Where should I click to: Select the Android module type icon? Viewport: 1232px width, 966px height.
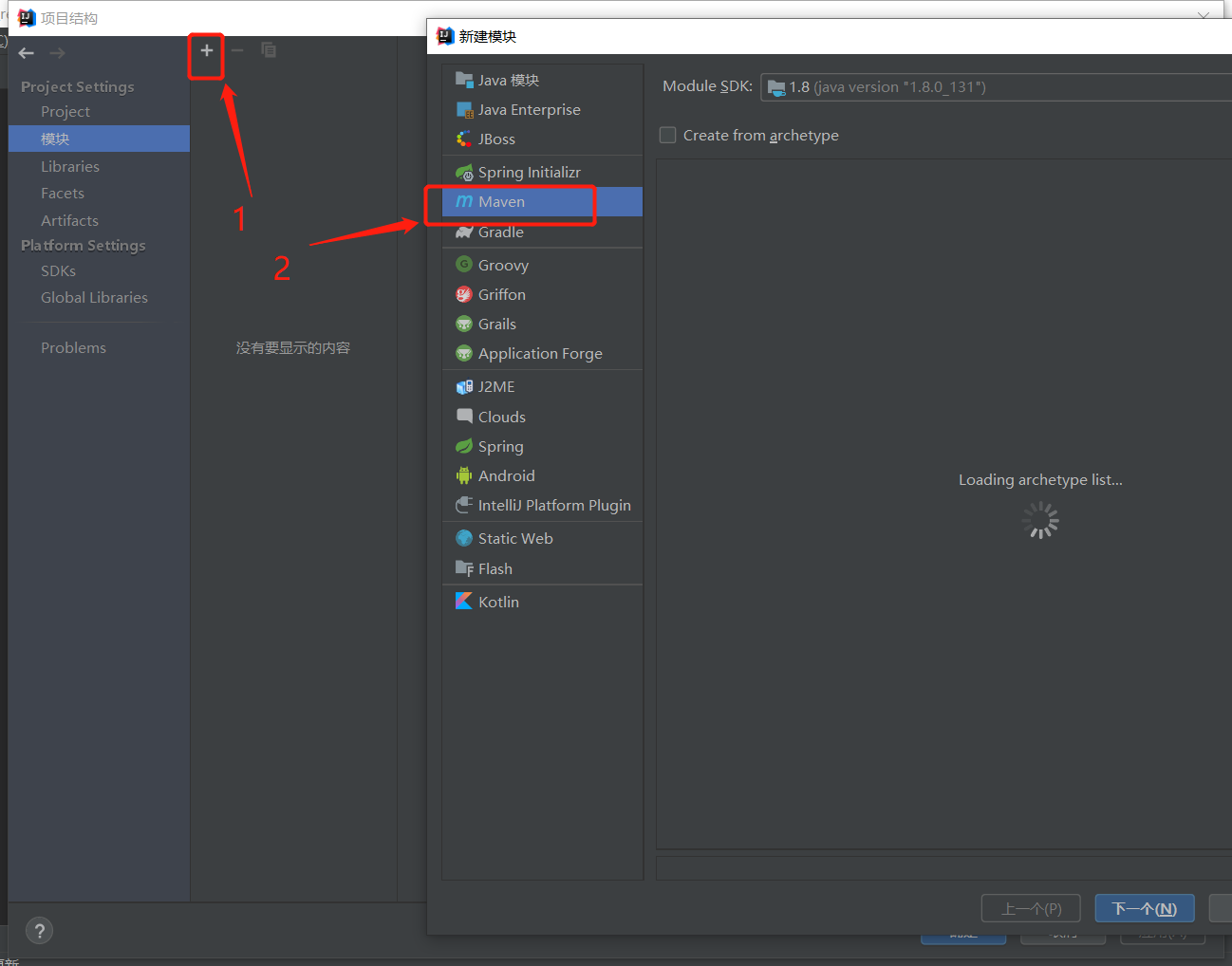[x=464, y=476]
